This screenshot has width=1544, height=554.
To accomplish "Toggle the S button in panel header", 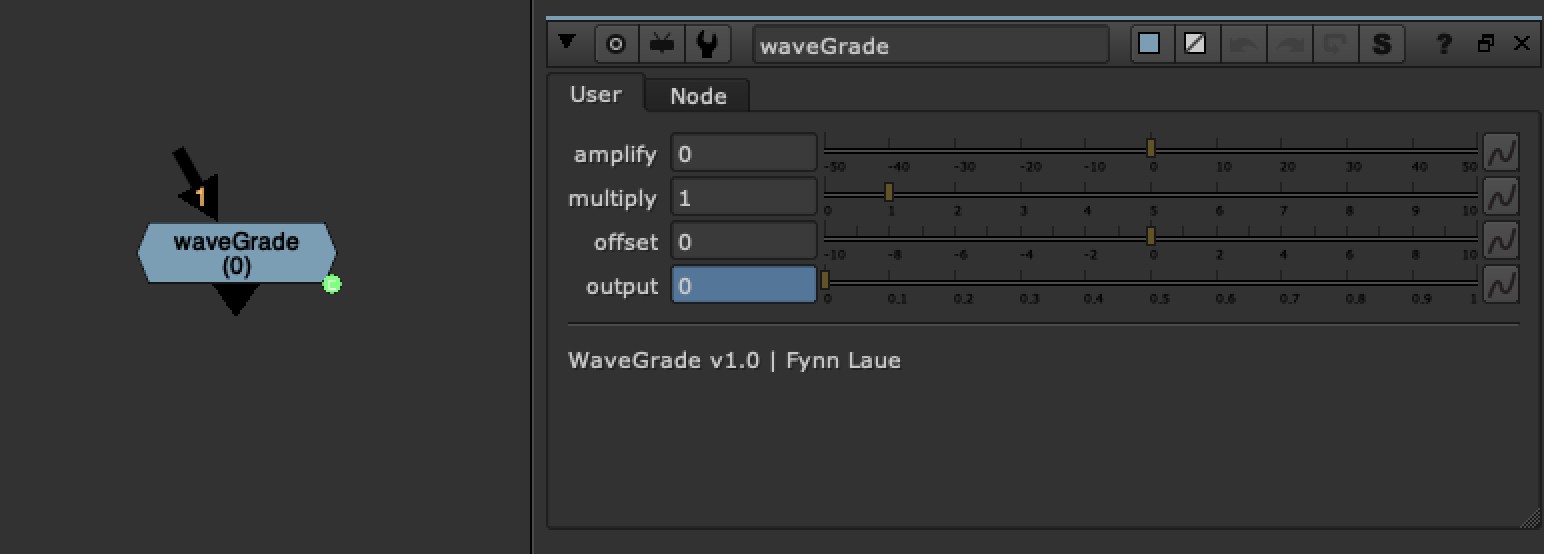I will (x=1382, y=44).
